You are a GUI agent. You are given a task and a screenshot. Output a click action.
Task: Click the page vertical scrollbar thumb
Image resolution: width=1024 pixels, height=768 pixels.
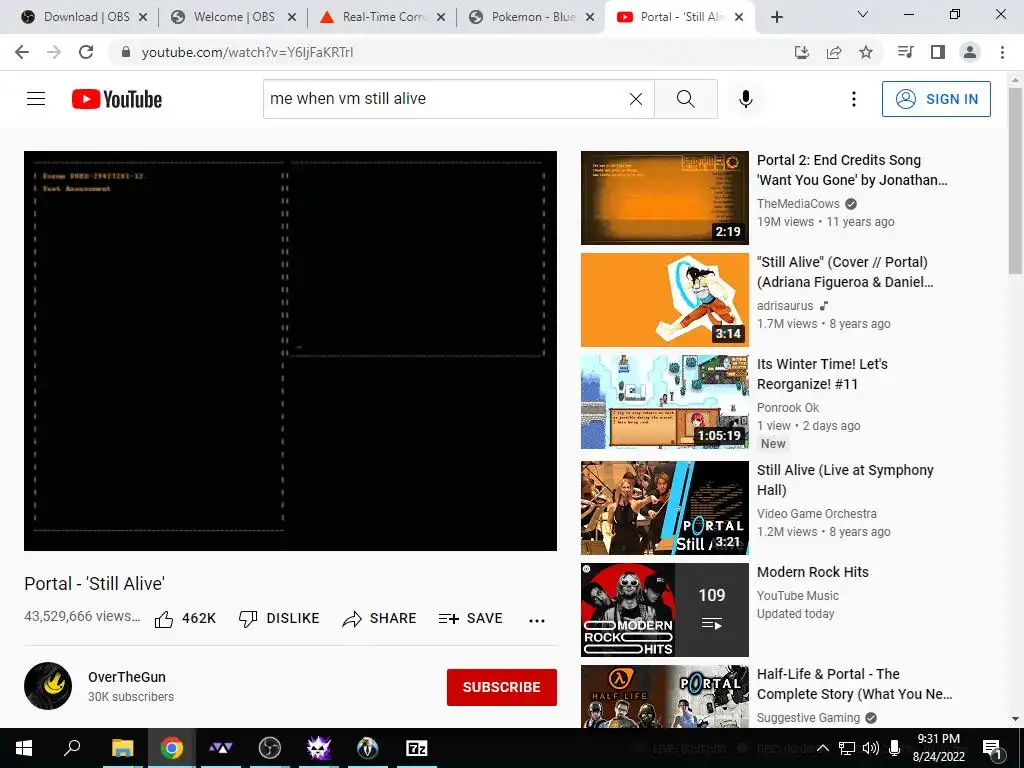(1016, 181)
